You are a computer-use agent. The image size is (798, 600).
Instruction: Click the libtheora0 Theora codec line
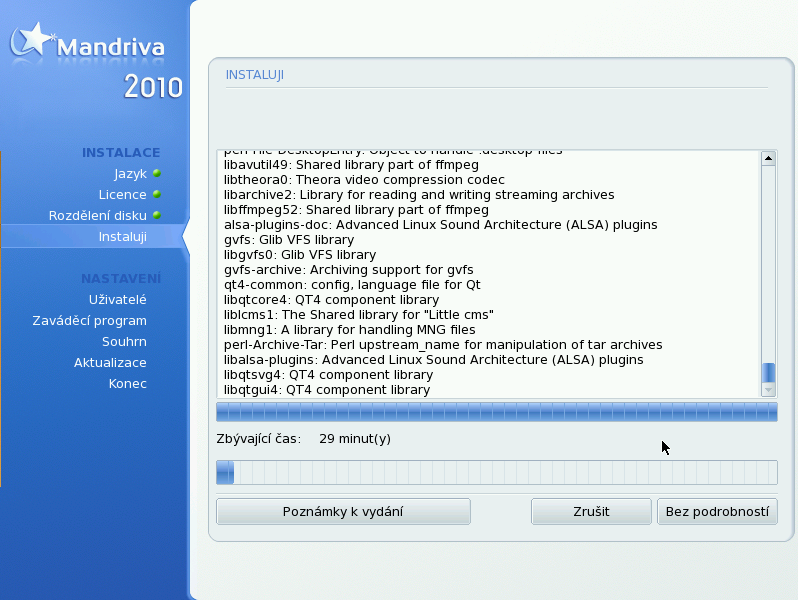pyautogui.click(x=364, y=180)
